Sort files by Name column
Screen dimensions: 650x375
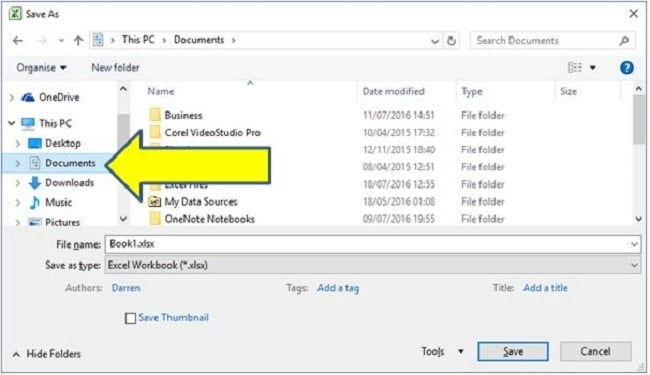161,92
